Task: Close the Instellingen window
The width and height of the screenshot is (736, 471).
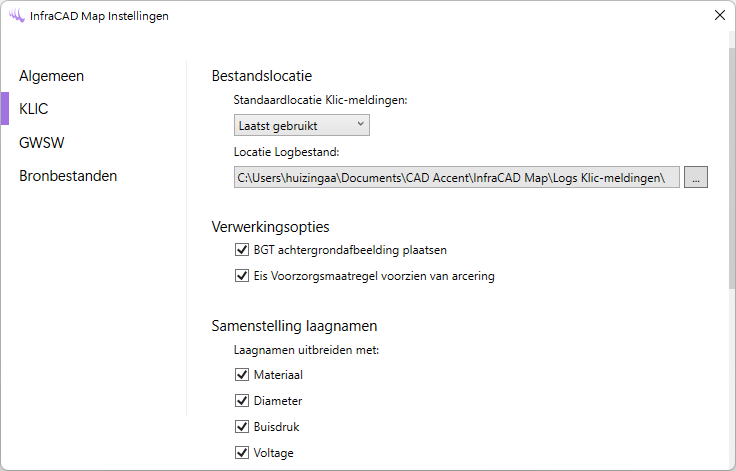Action: (718, 15)
